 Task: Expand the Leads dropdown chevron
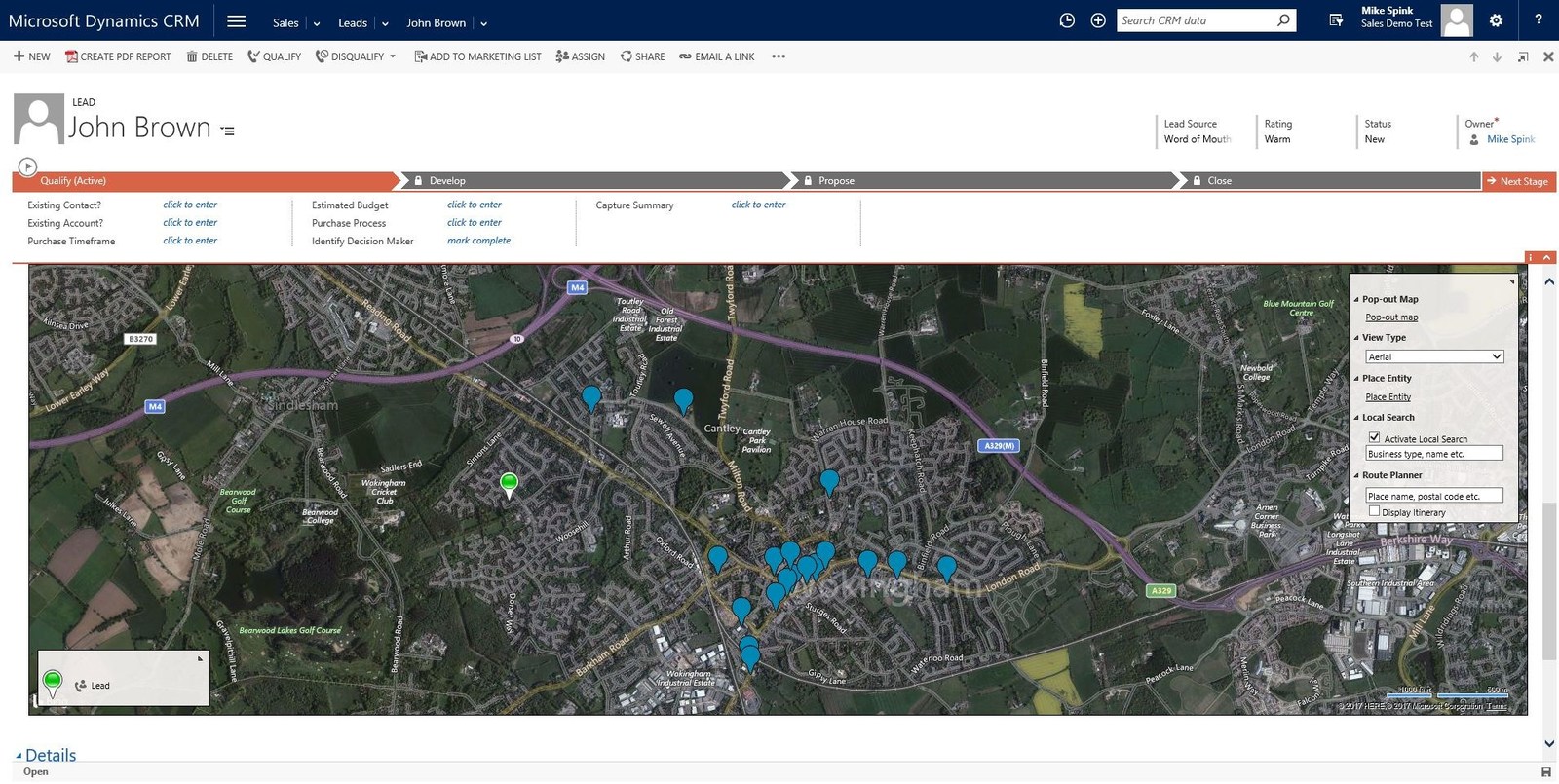point(385,23)
